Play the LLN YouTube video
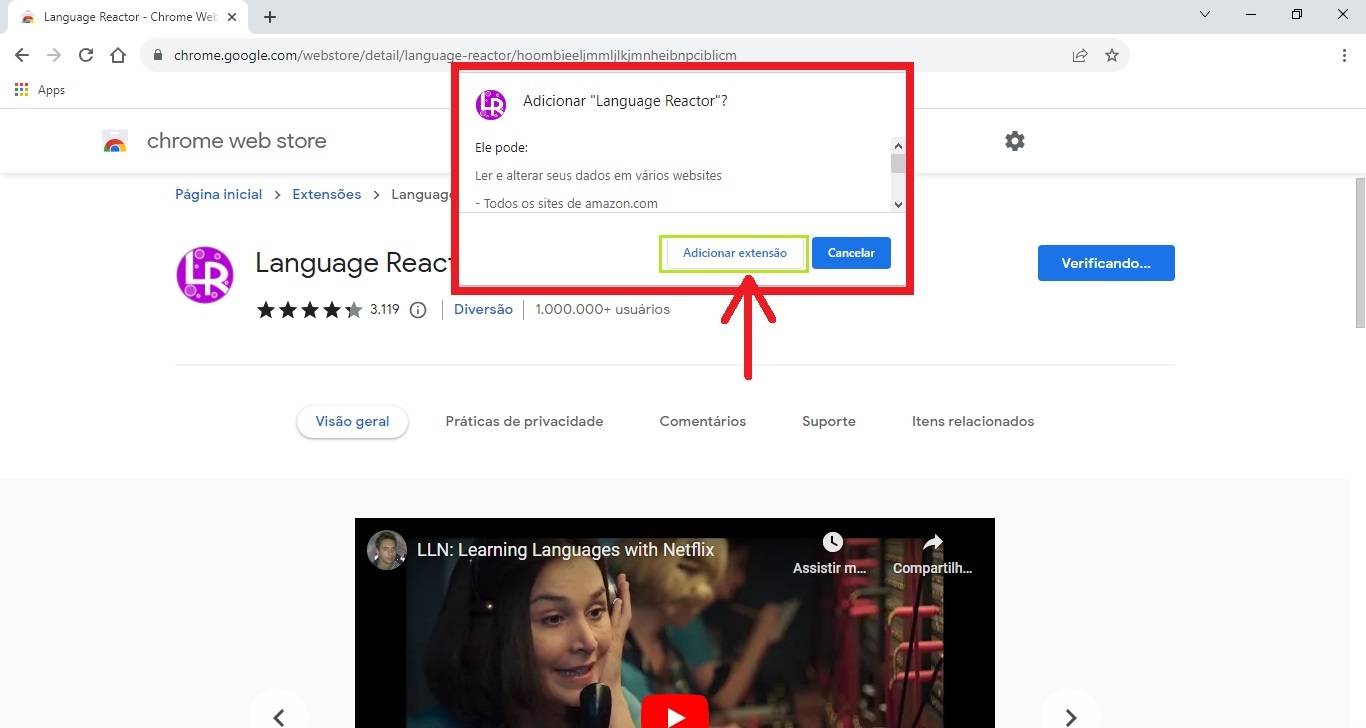Screen dimensions: 1366x728 675,713
